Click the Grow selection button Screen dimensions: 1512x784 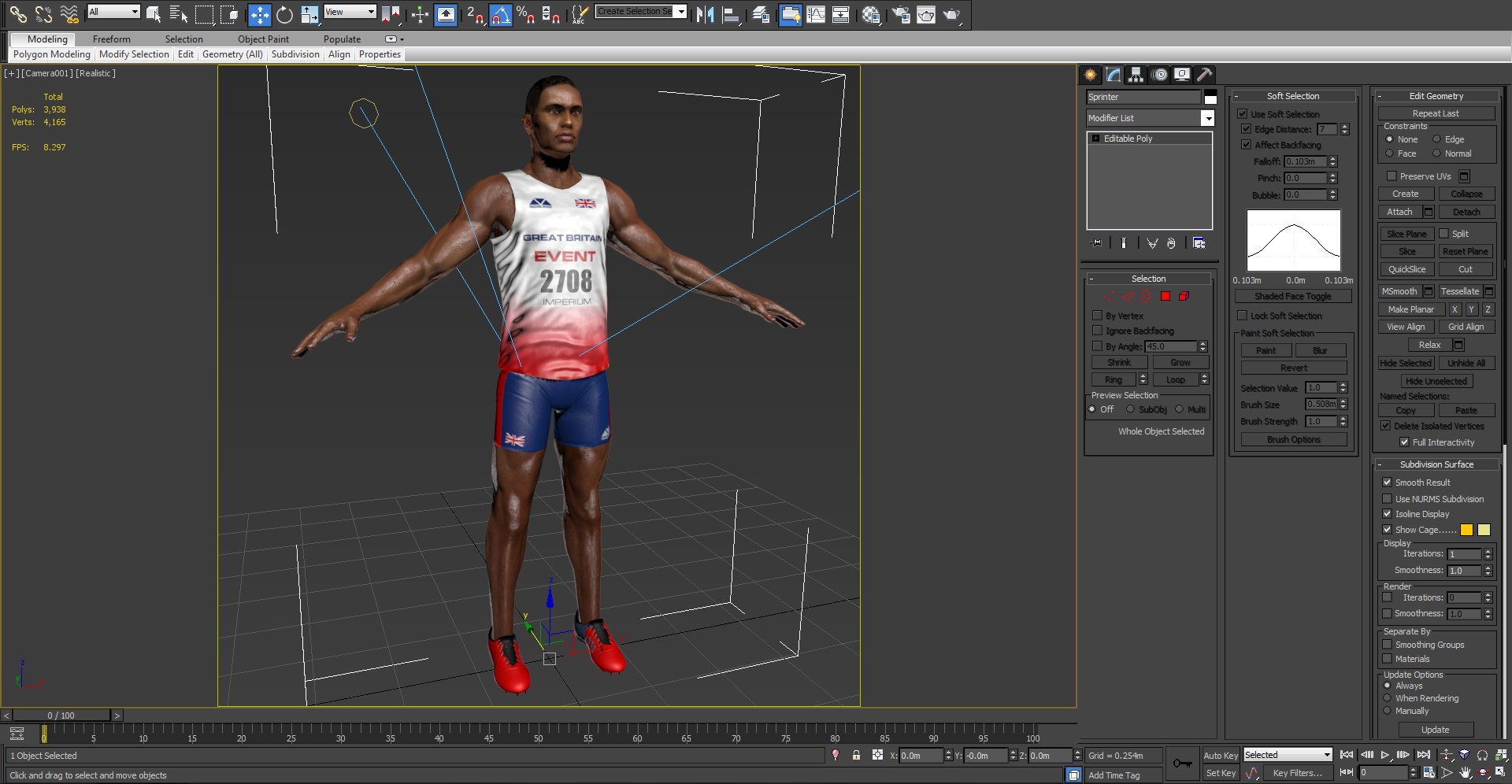pos(1180,363)
